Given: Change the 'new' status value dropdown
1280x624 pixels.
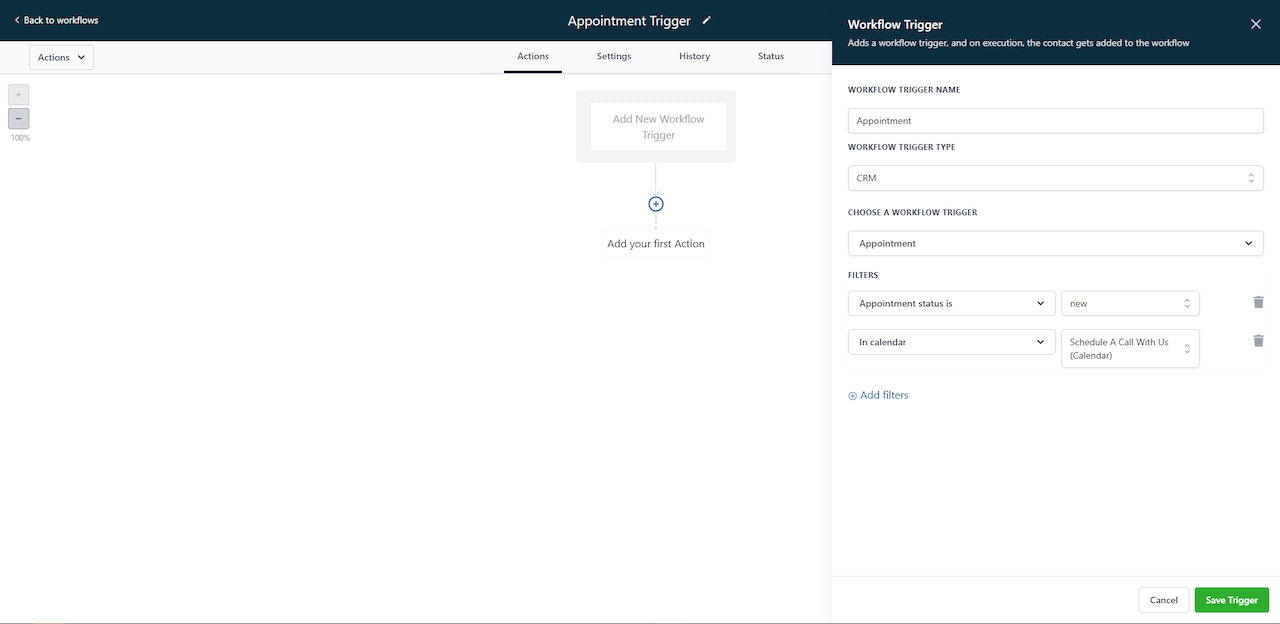Looking at the screenshot, I should tap(1130, 303).
